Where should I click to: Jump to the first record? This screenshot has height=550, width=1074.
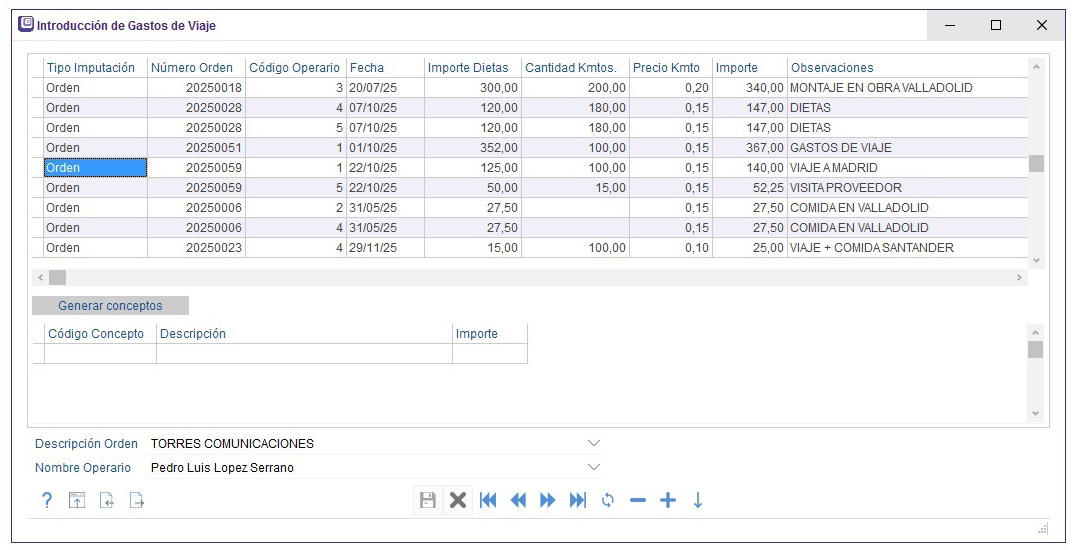(488, 501)
